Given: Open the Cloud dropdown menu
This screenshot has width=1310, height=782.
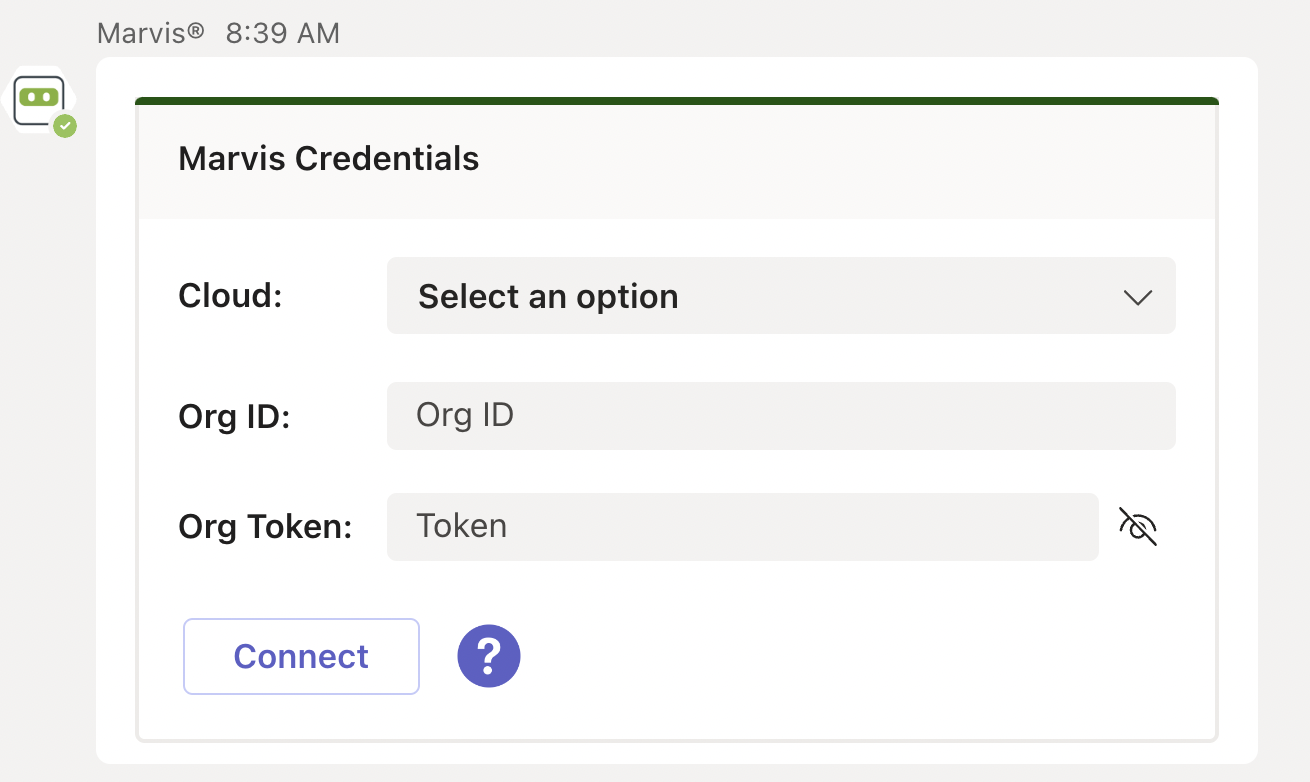Looking at the screenshot, I should [780, 296].
